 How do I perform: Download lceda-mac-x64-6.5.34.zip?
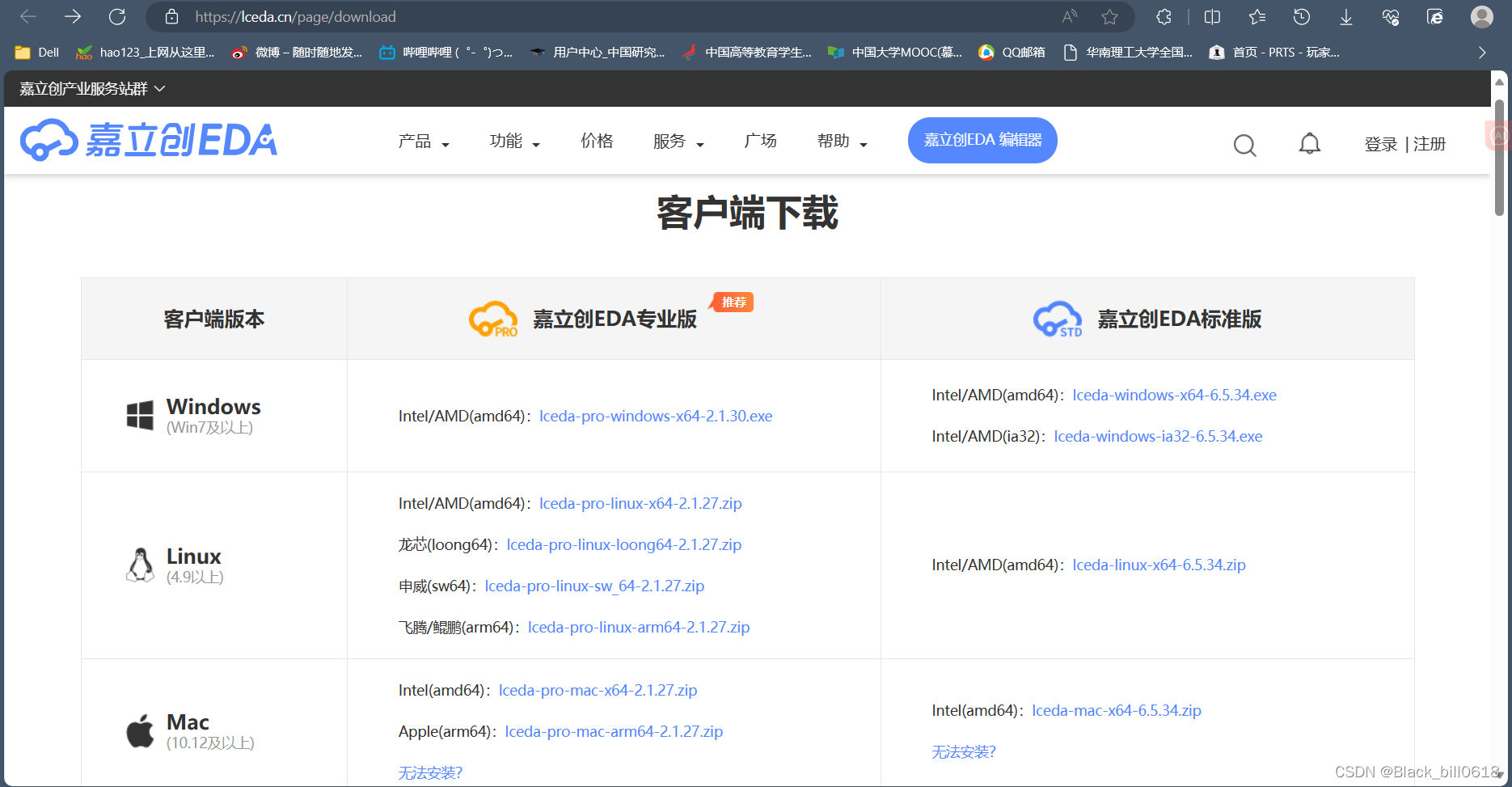tap(1116, 710)
